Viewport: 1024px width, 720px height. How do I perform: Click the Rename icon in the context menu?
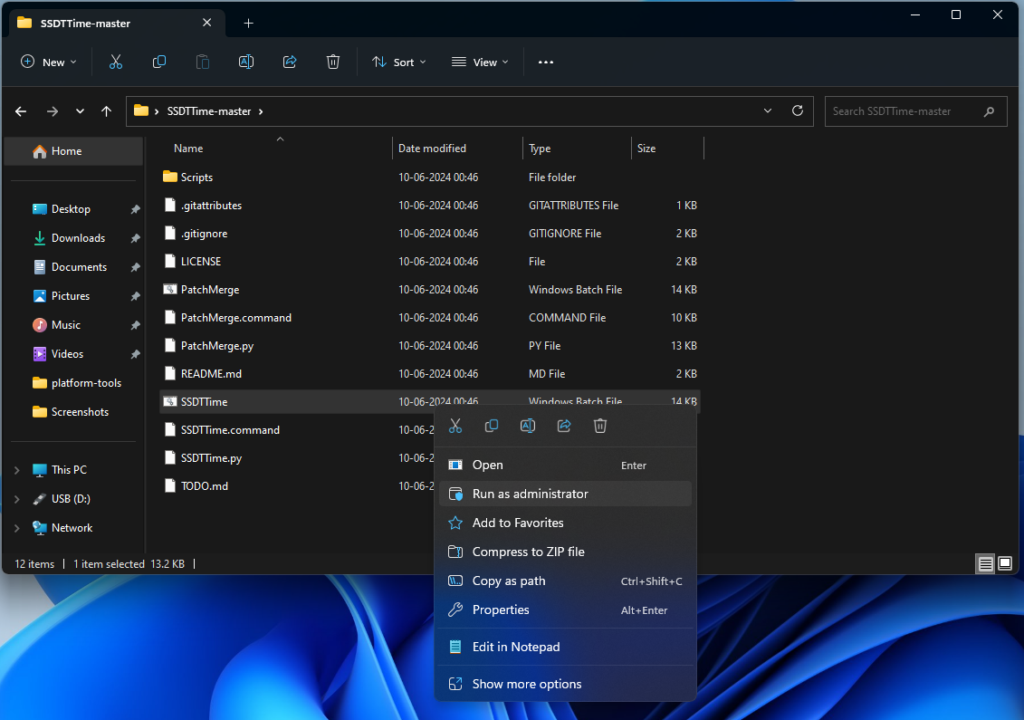point(527,426)
